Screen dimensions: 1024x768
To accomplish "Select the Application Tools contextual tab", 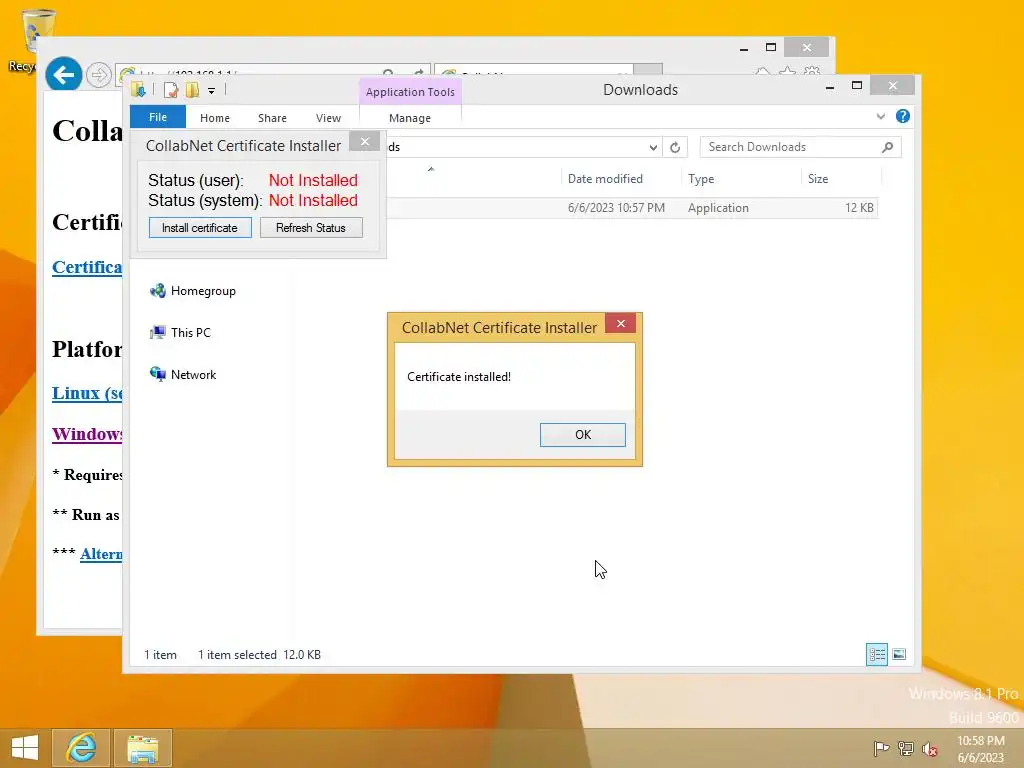I will pos(410,92).
